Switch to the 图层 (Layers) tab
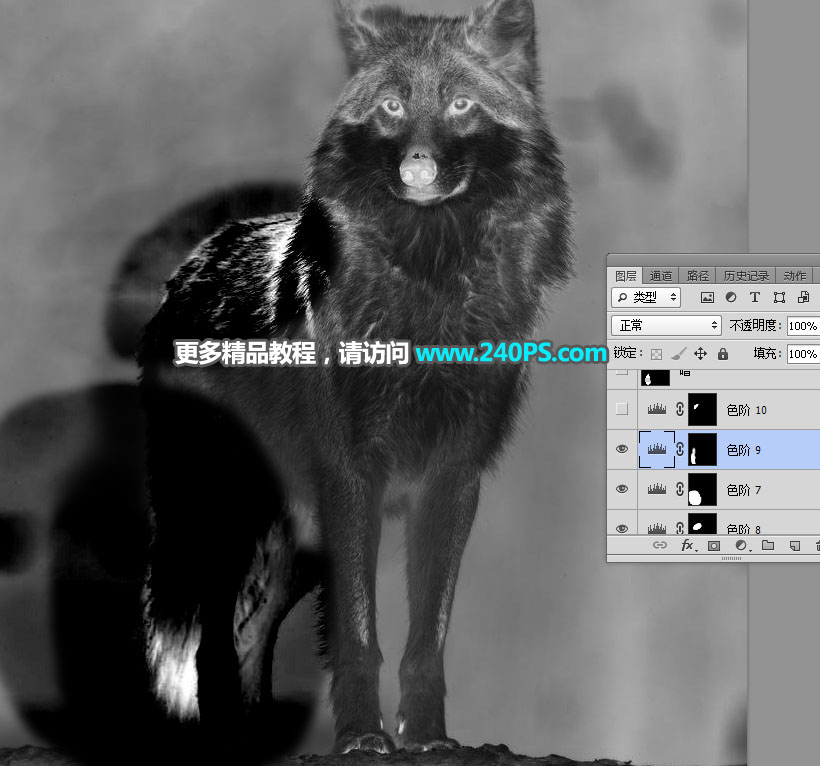 click(x=625, y=276)
